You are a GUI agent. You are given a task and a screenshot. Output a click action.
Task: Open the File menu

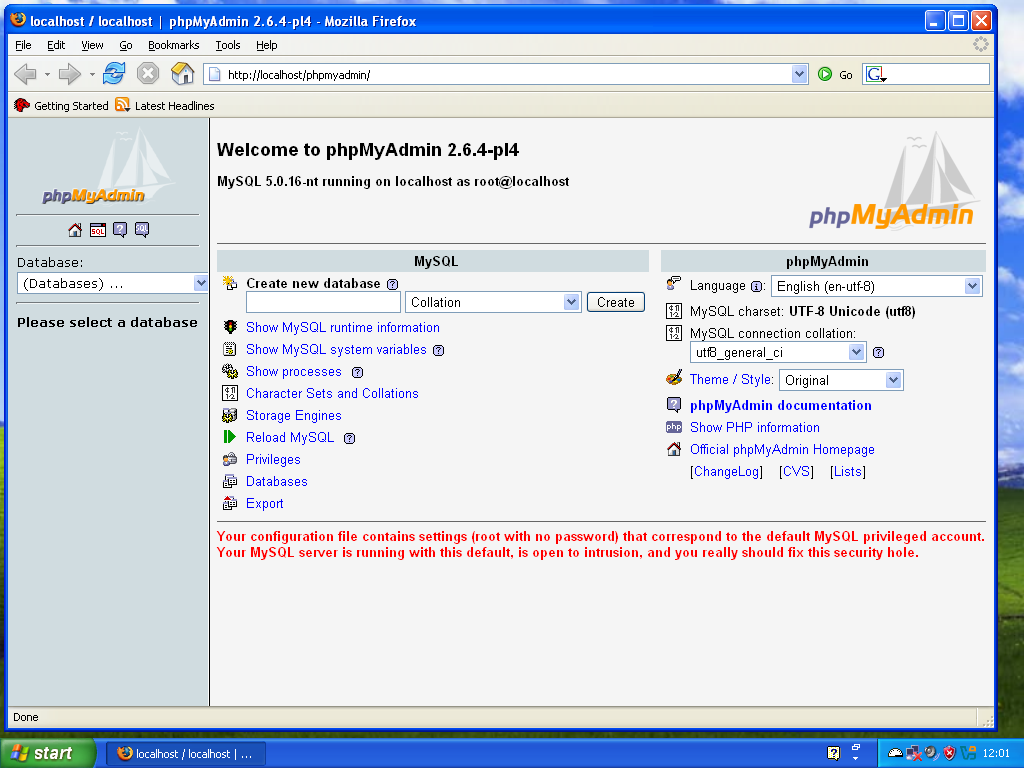point(23,45)
